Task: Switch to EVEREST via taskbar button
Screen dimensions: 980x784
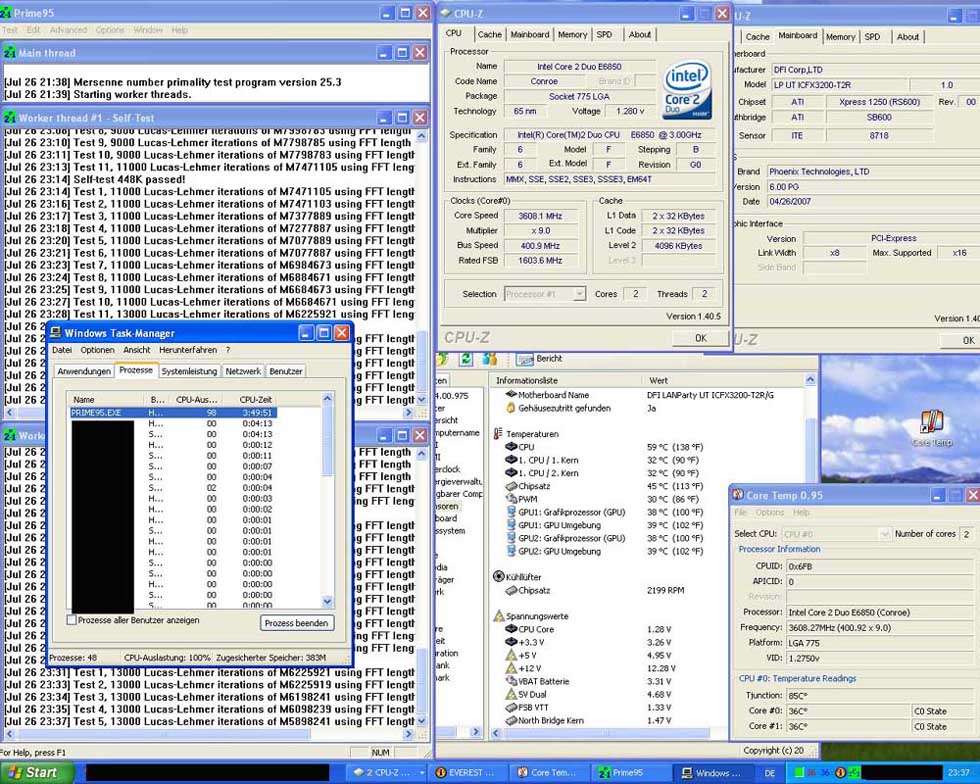Action: [x=466, y=773]
